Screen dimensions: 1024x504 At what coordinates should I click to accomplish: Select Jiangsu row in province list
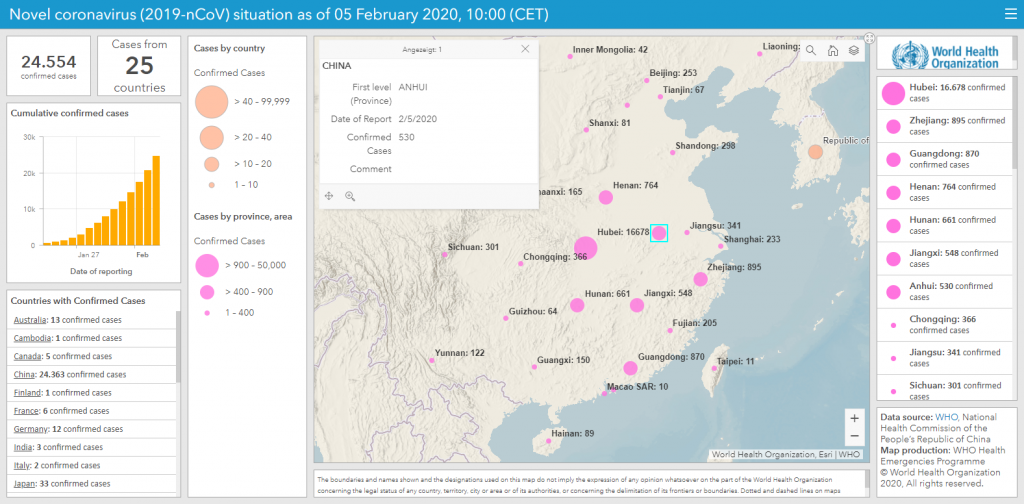coord(944,358)
